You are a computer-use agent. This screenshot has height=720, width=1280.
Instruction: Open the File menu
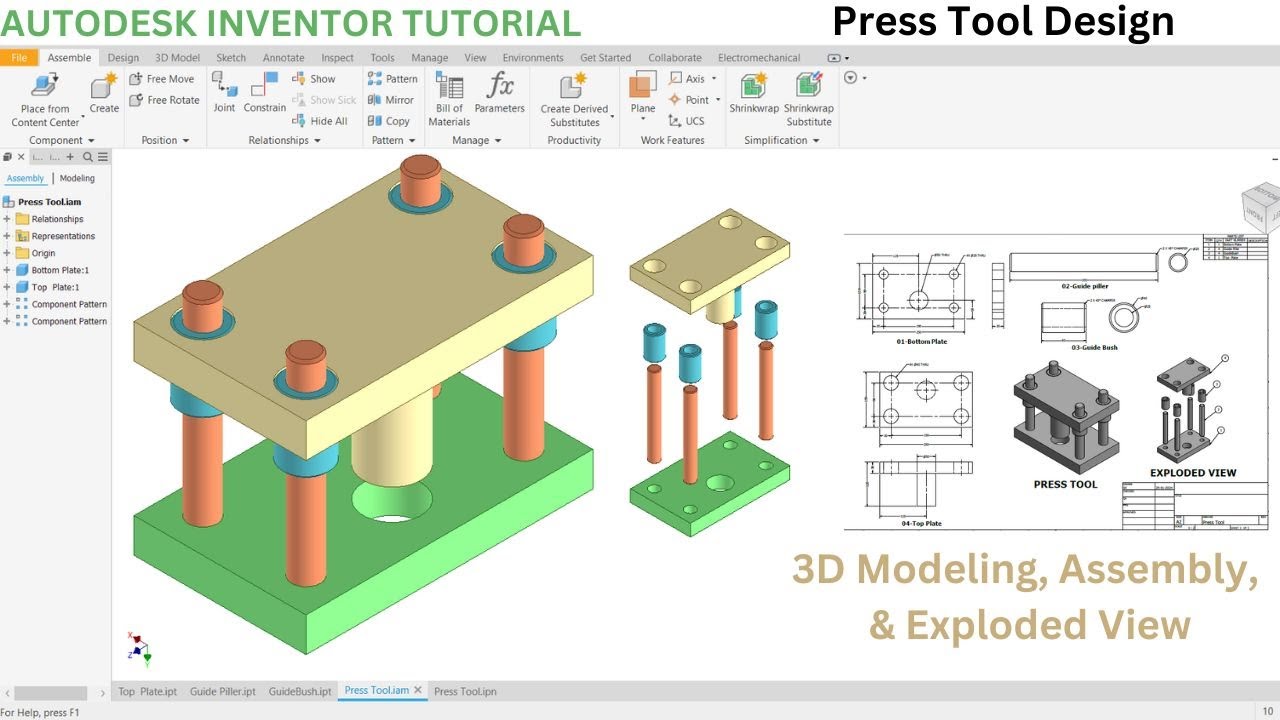tap(19, 58)
